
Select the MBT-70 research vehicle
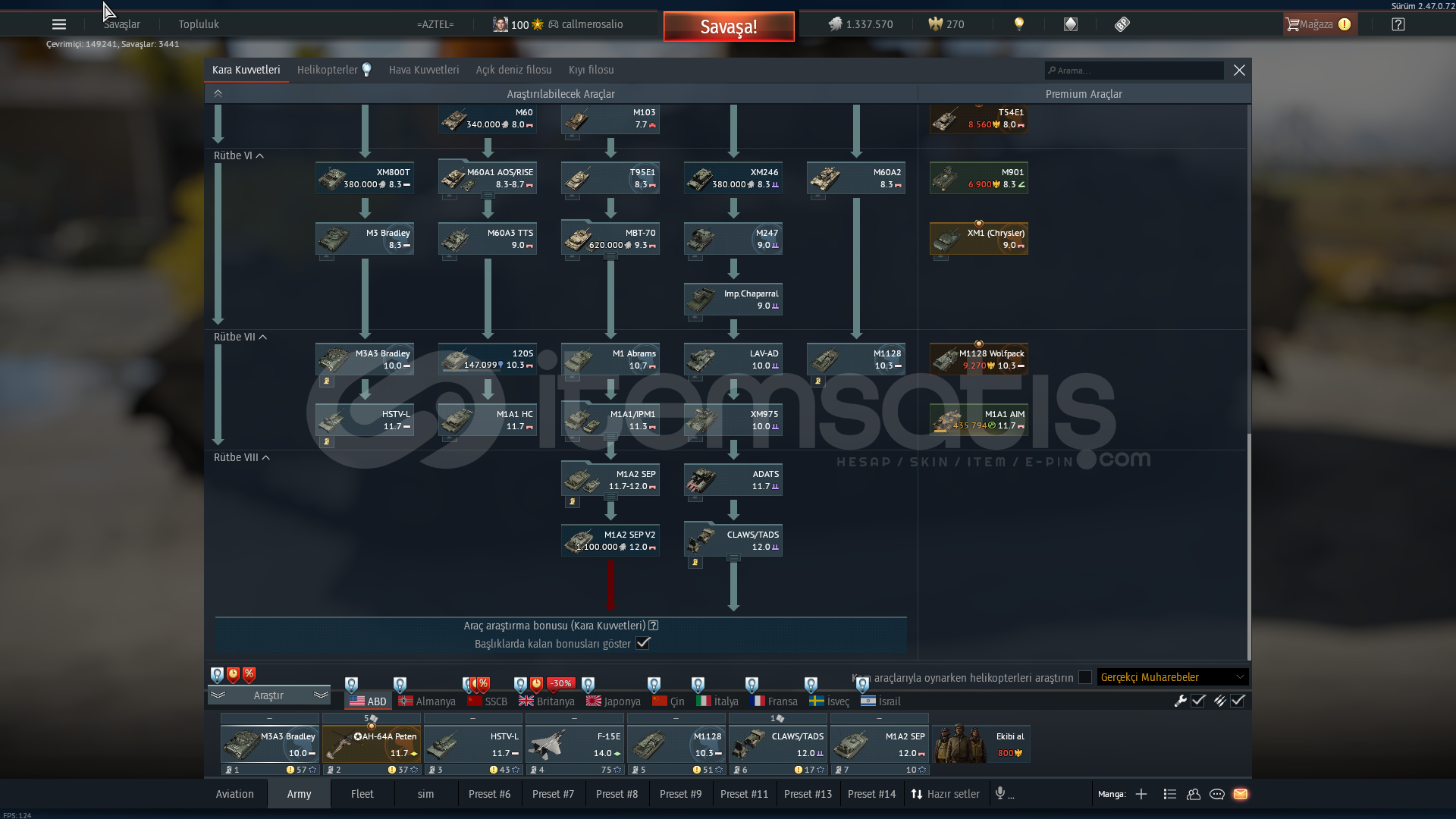(x=610, y=239)
